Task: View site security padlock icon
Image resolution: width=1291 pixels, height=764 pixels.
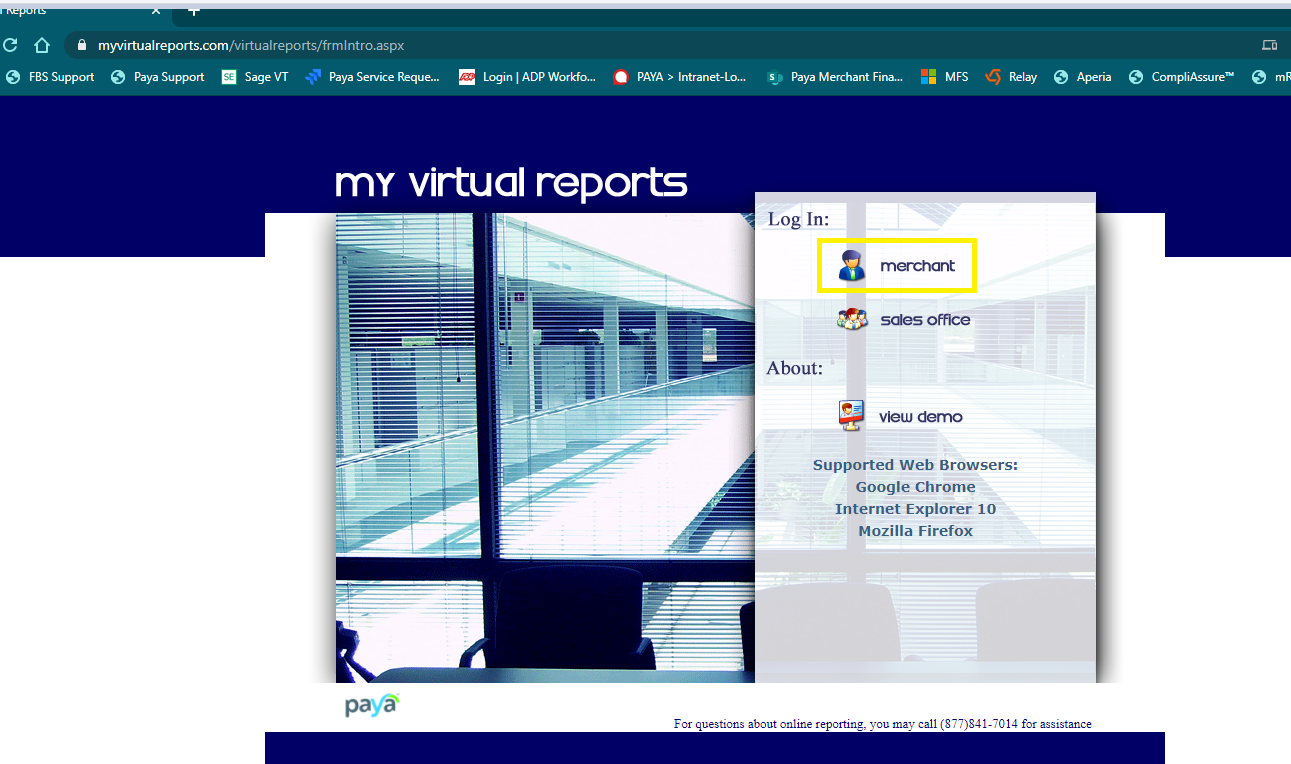Action: tap(82, 45)
